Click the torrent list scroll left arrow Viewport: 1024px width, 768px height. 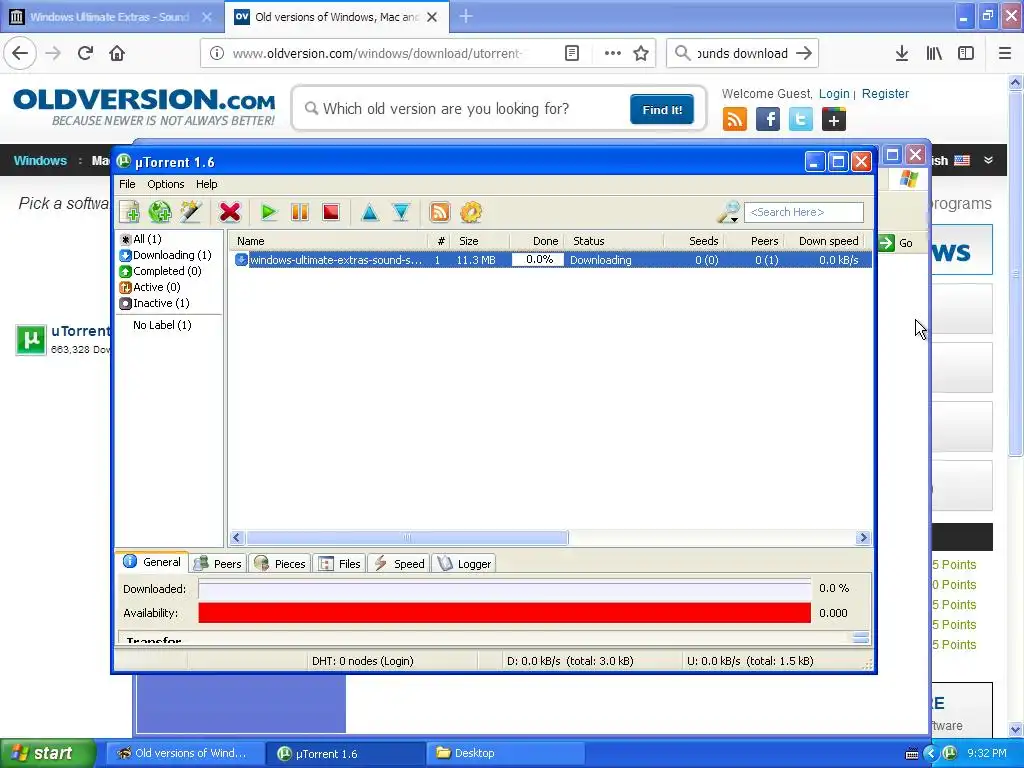[237, 537]
